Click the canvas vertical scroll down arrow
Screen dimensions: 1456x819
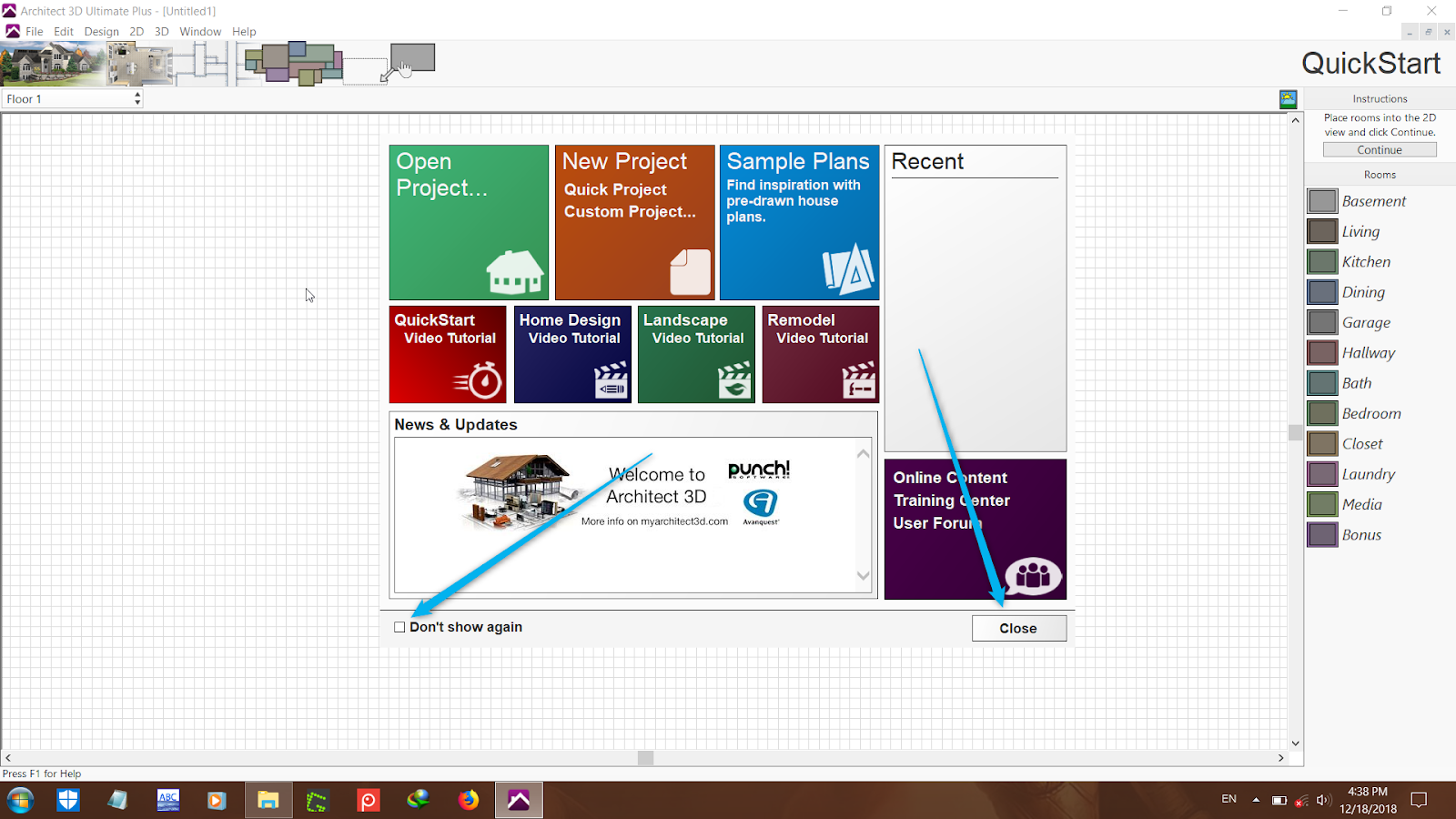1296,743
